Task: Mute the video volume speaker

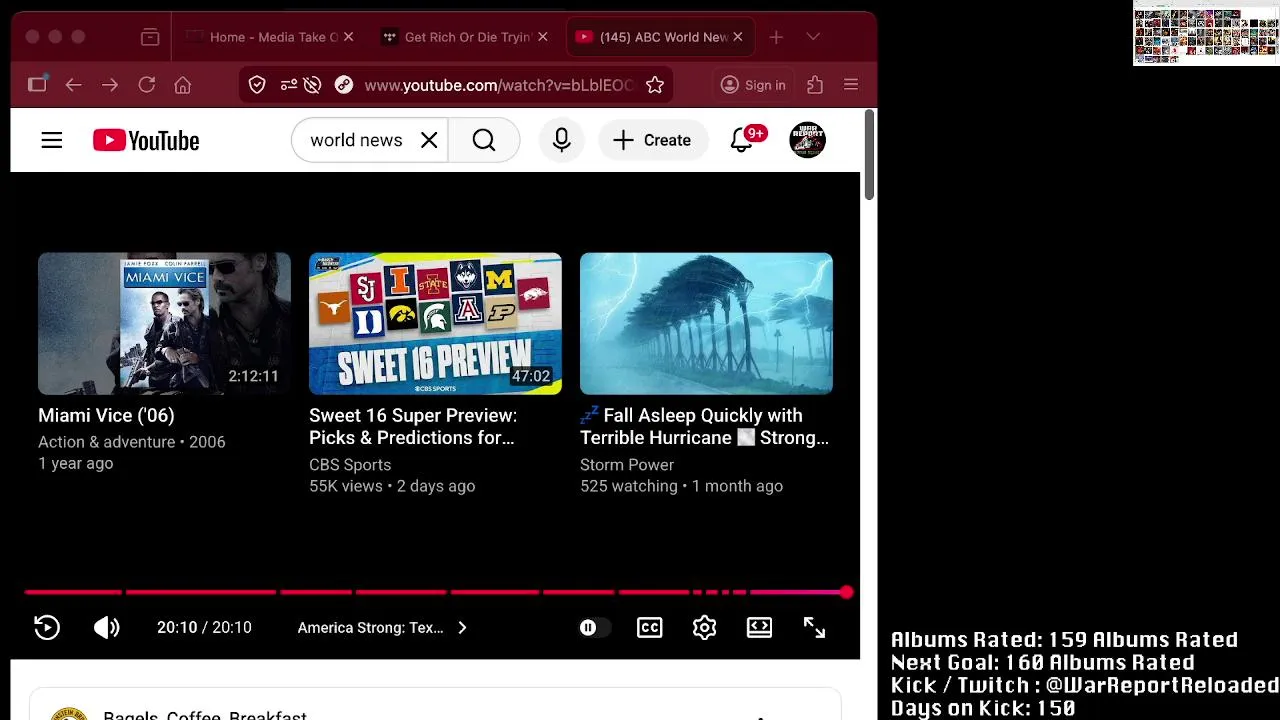Action: pyautogui.click(x=106, y=627)
